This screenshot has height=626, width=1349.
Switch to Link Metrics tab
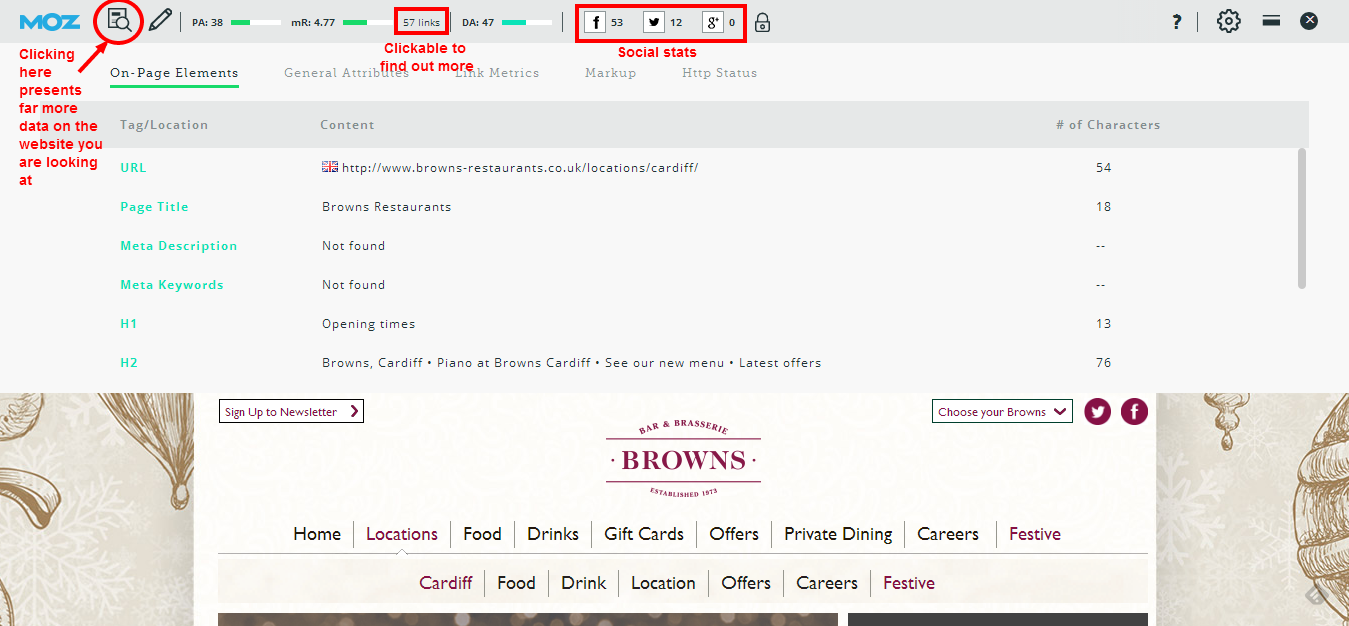point(497,73)
